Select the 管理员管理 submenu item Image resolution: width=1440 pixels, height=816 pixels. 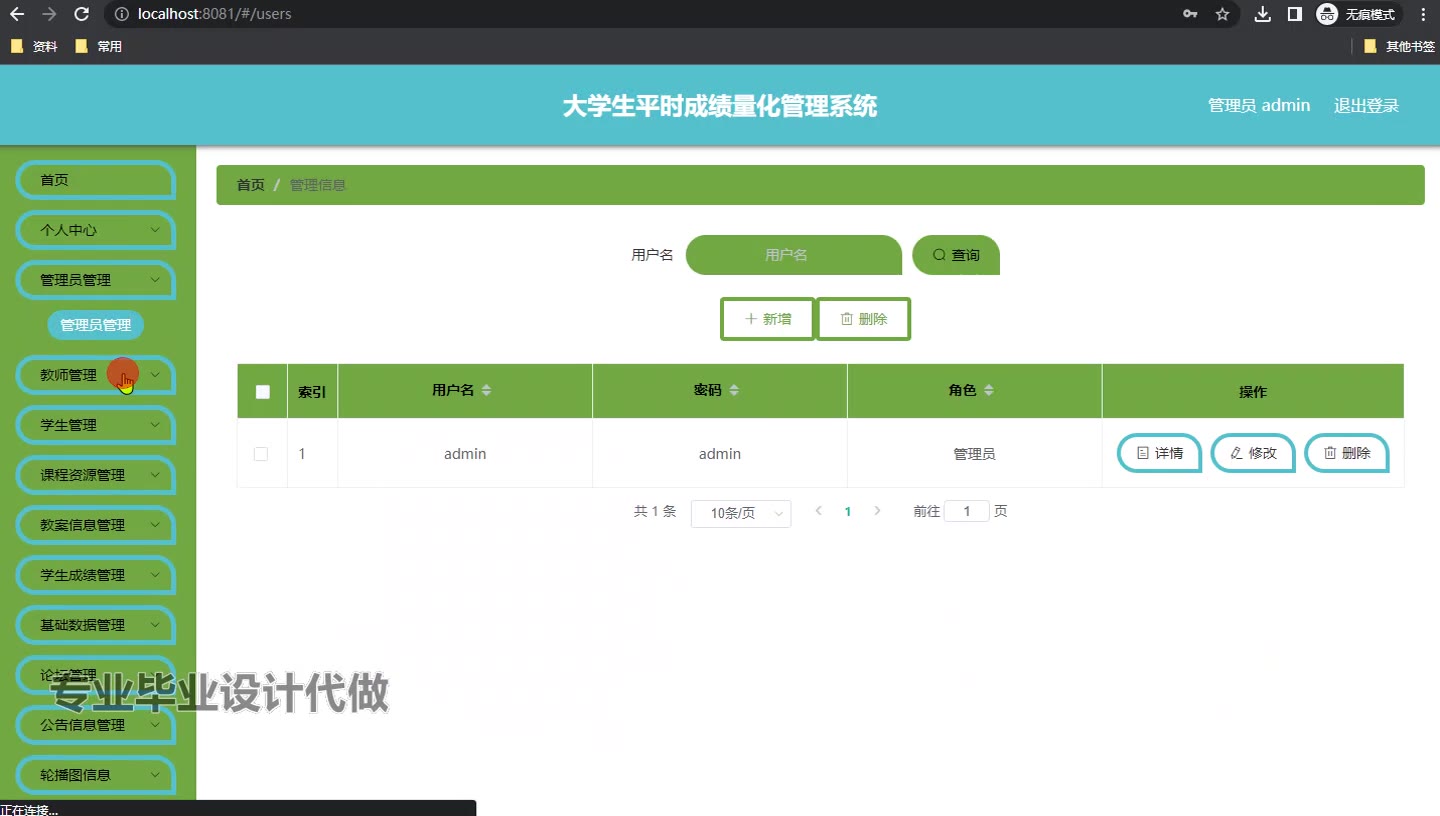[x=96, y=325]
